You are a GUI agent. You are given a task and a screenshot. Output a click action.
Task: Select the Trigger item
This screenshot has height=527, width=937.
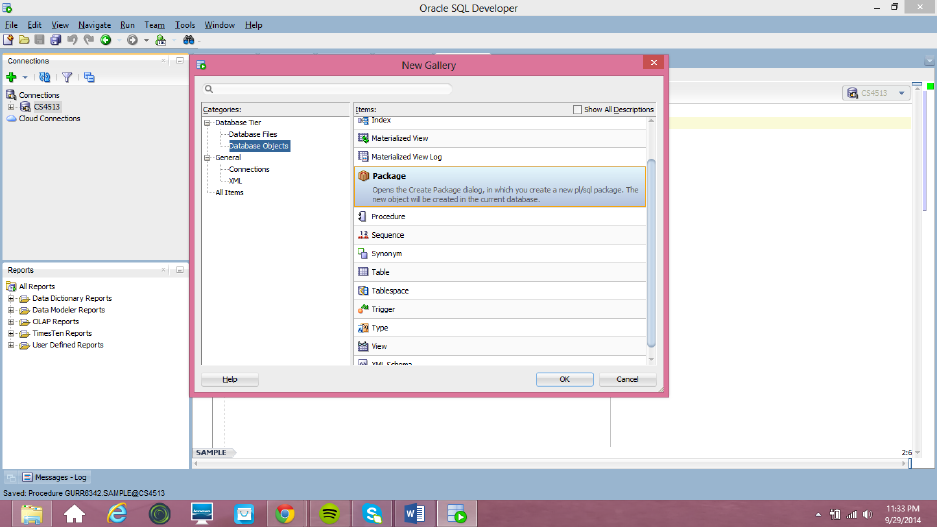click(x=500, y=310)
